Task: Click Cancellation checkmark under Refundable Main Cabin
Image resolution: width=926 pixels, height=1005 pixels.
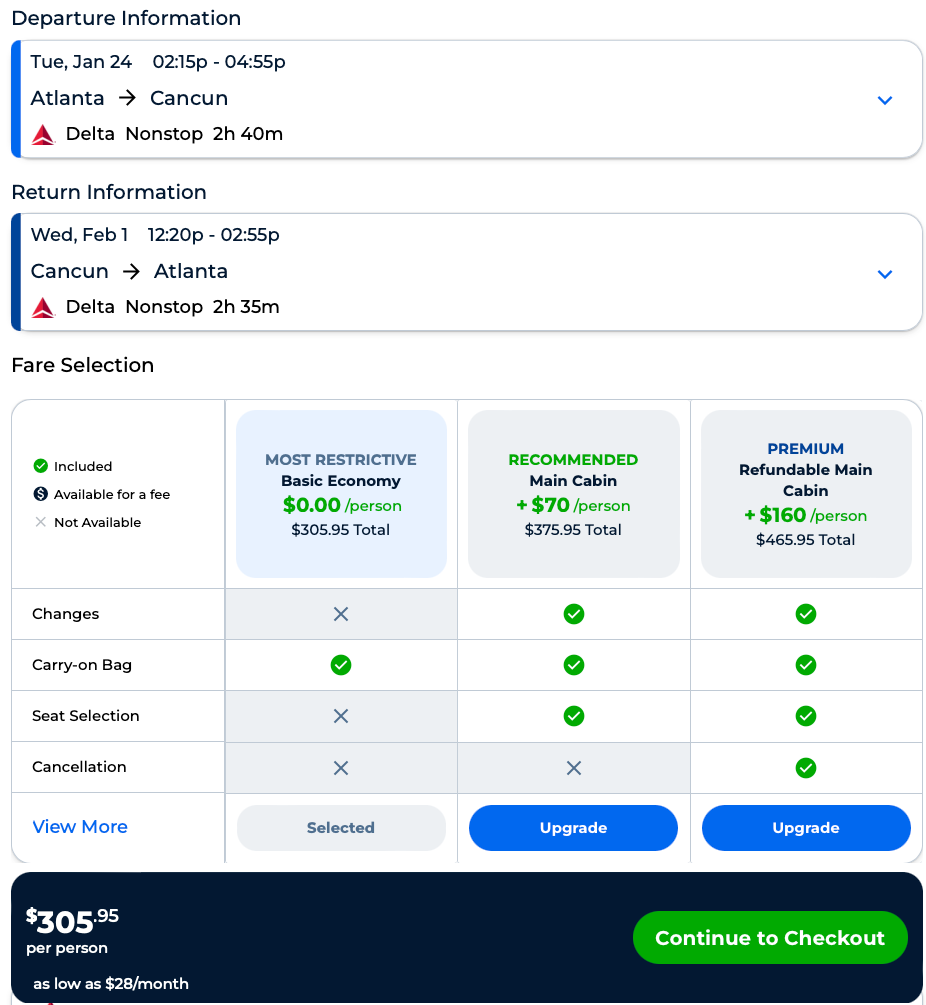Action: pos(806,768)
